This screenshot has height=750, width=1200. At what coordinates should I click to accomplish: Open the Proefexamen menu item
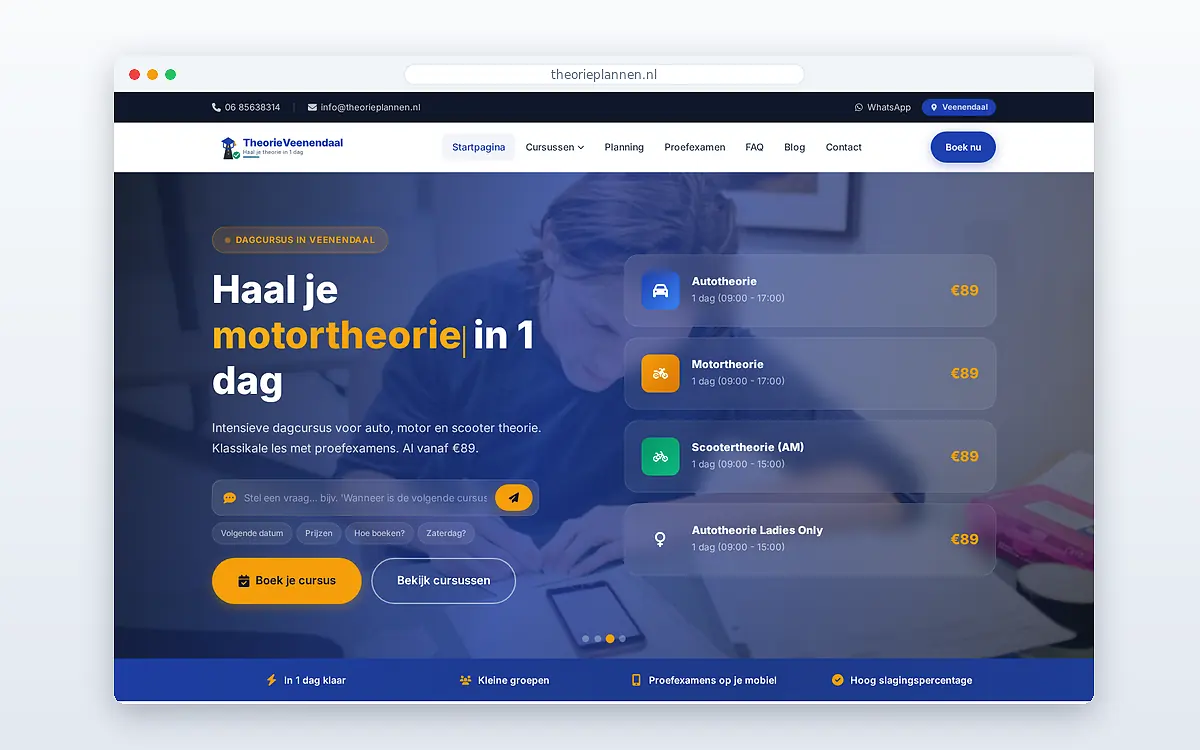(695, 147)
